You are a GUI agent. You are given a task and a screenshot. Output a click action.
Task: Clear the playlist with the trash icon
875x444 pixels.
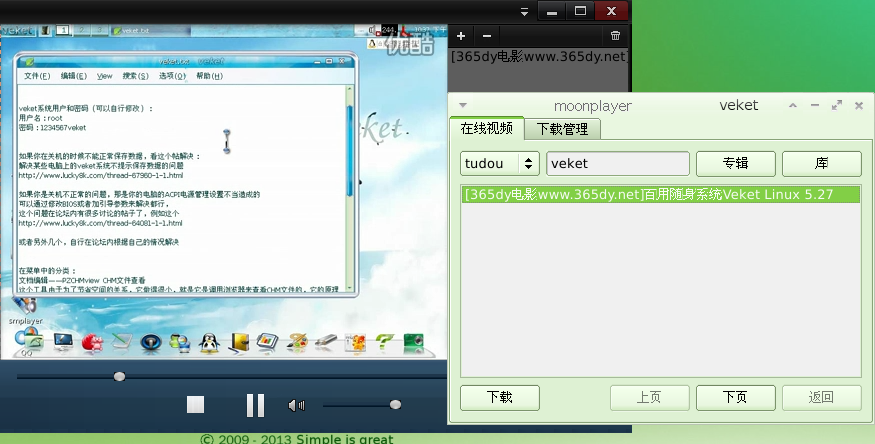coord(615,36)
